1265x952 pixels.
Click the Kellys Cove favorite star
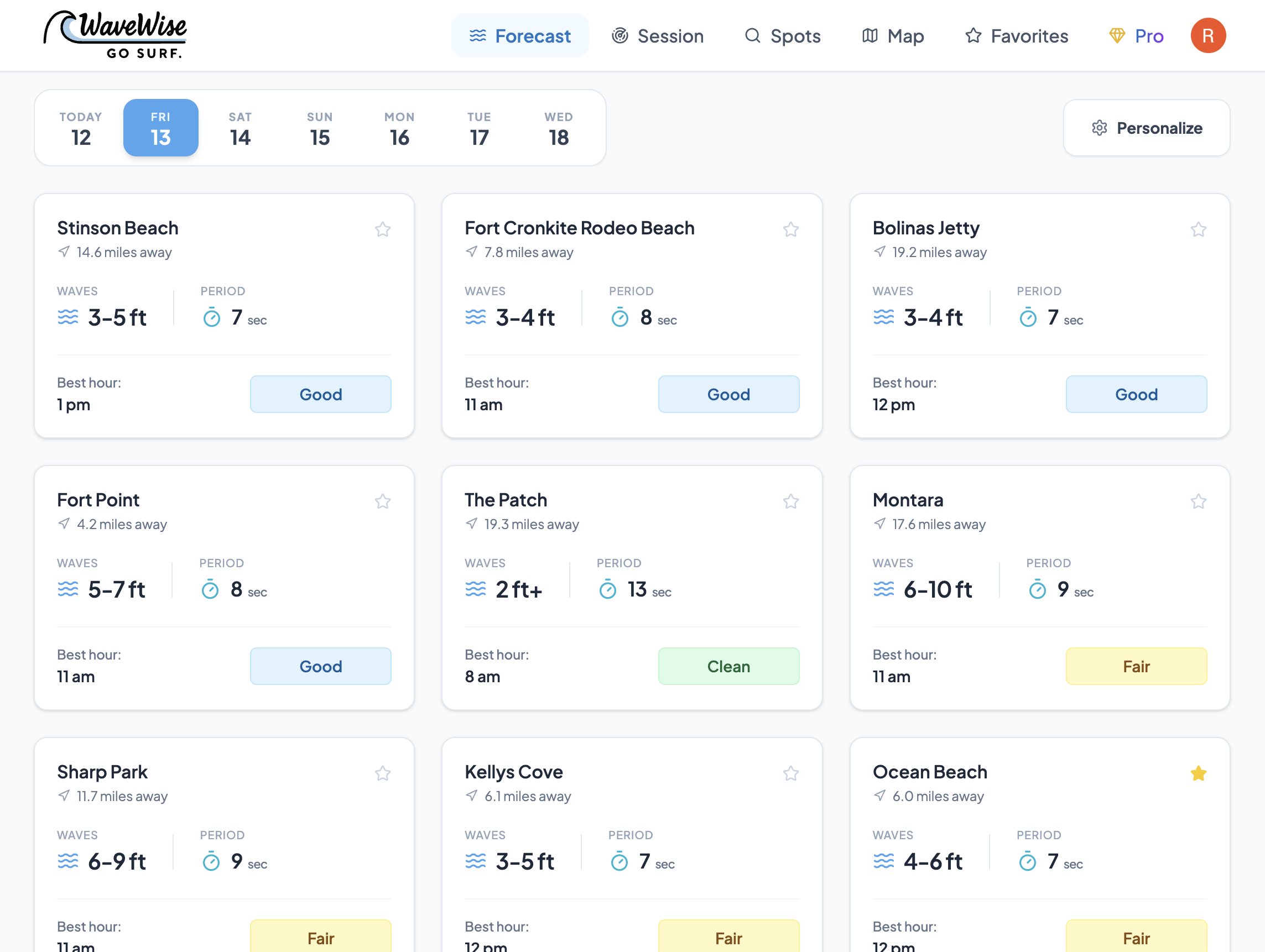pos(790,773)
